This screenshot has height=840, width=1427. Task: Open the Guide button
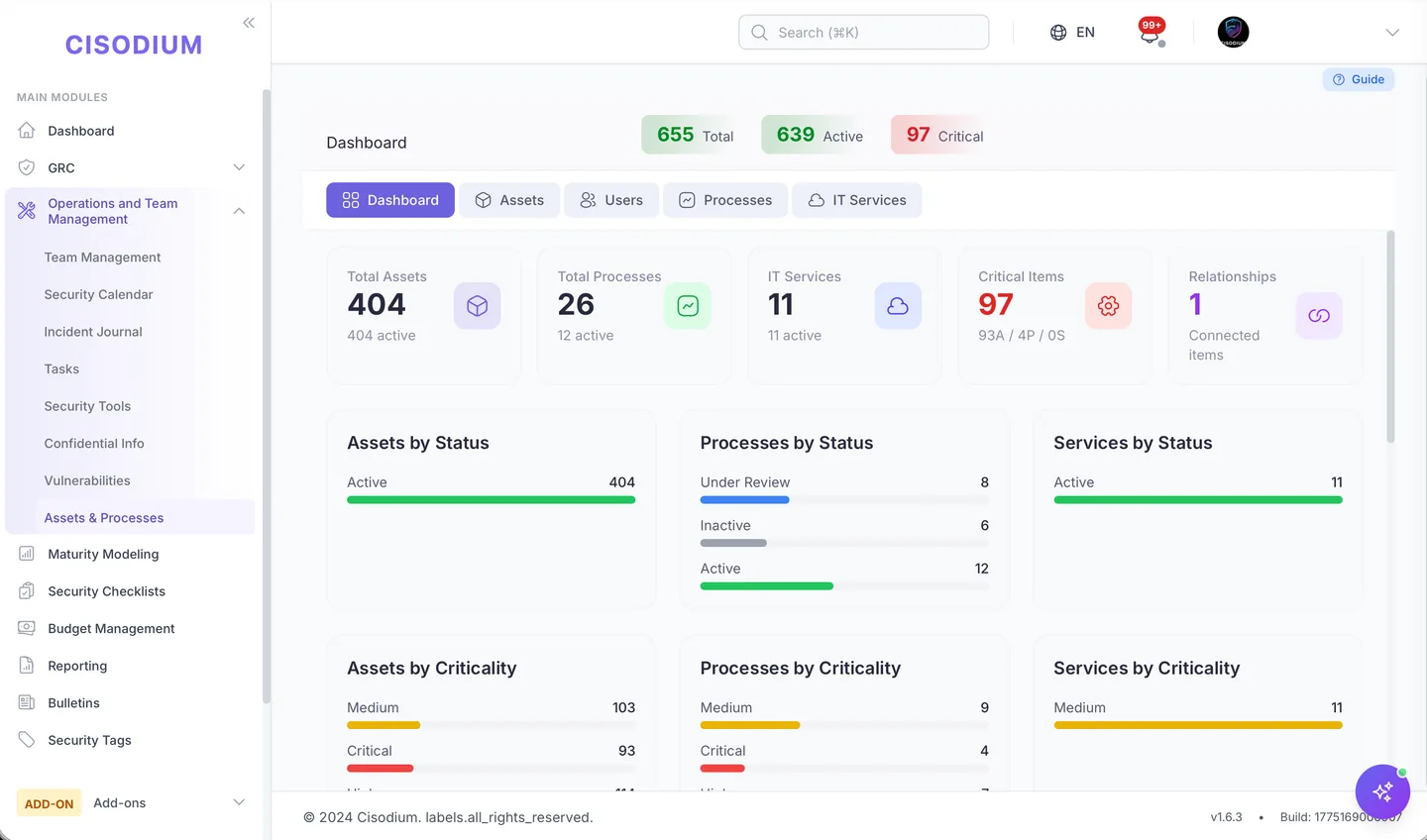[1359, 79]
